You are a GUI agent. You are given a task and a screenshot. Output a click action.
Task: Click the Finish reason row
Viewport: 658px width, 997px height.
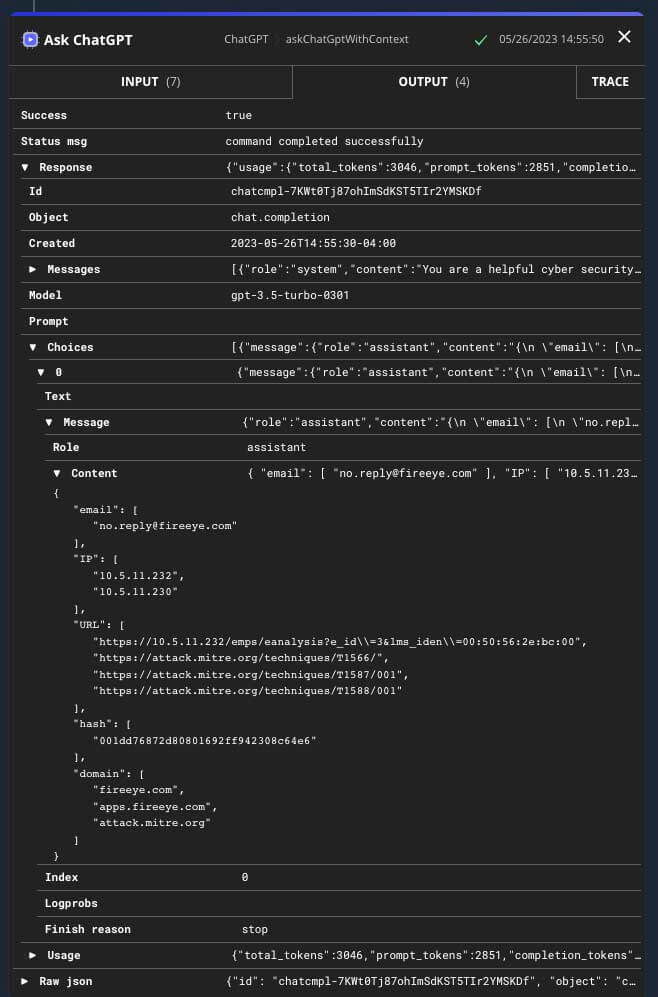tap(88, 930)
